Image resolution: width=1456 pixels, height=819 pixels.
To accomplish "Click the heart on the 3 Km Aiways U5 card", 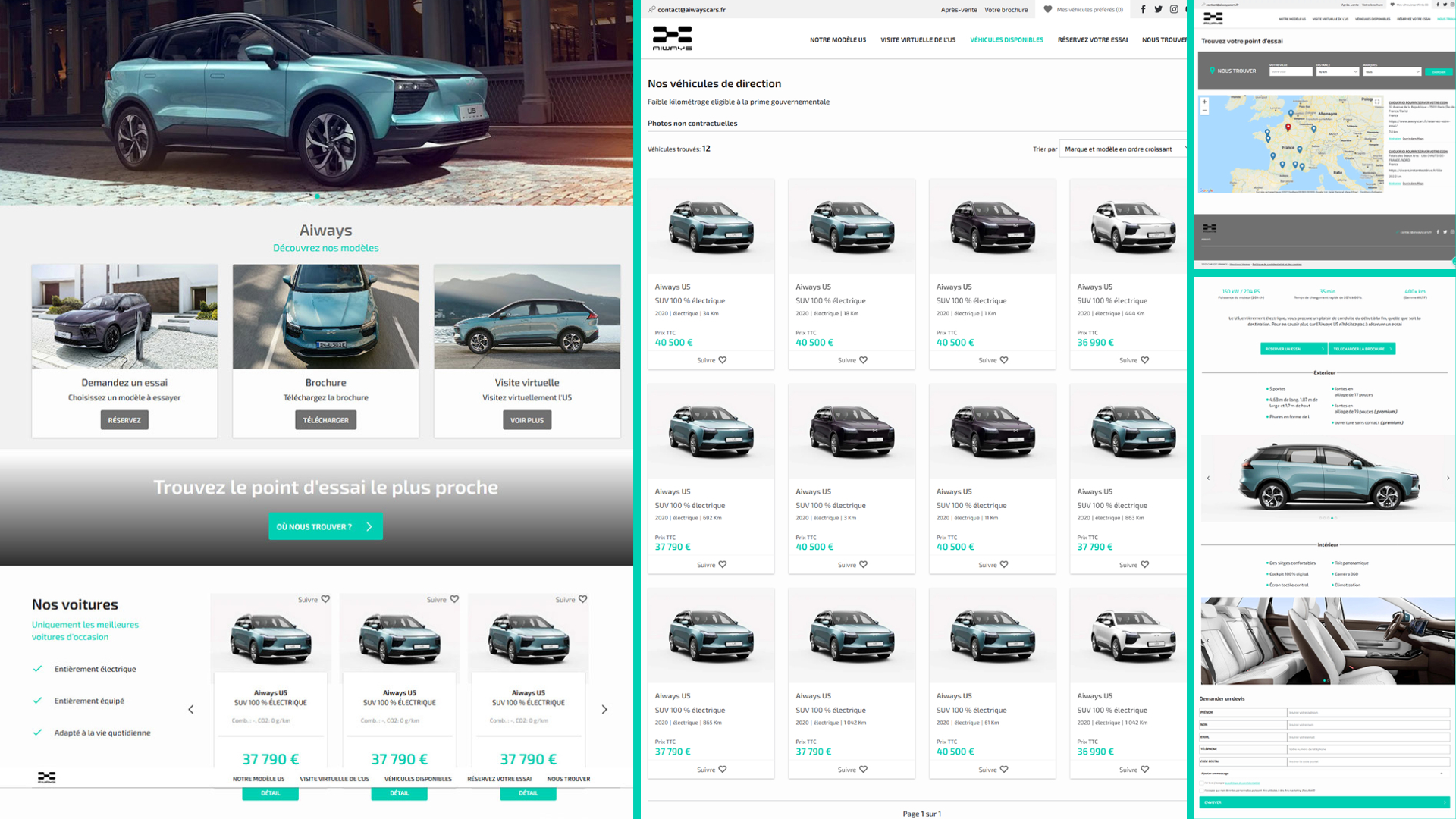I will pyautogui.click(x=863, y=565).
